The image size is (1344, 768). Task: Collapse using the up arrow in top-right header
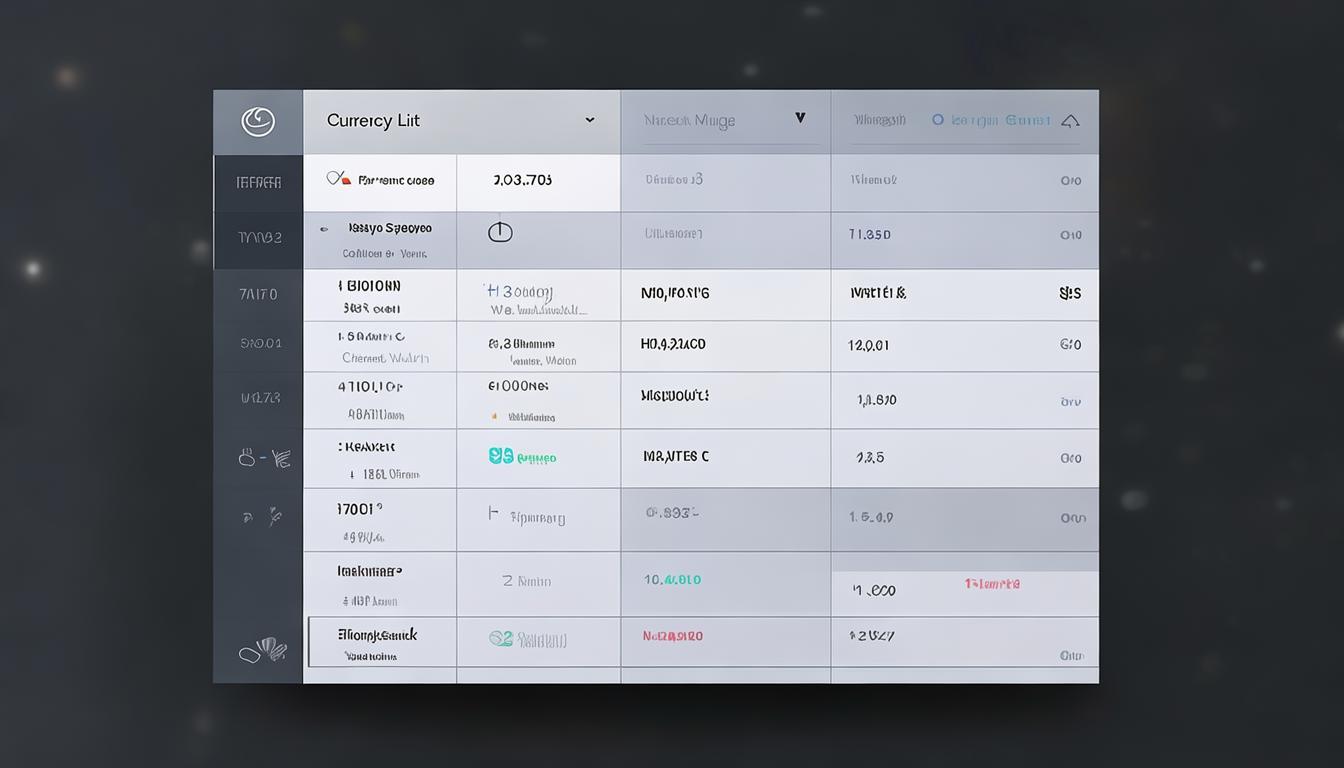pos(1070,121)
